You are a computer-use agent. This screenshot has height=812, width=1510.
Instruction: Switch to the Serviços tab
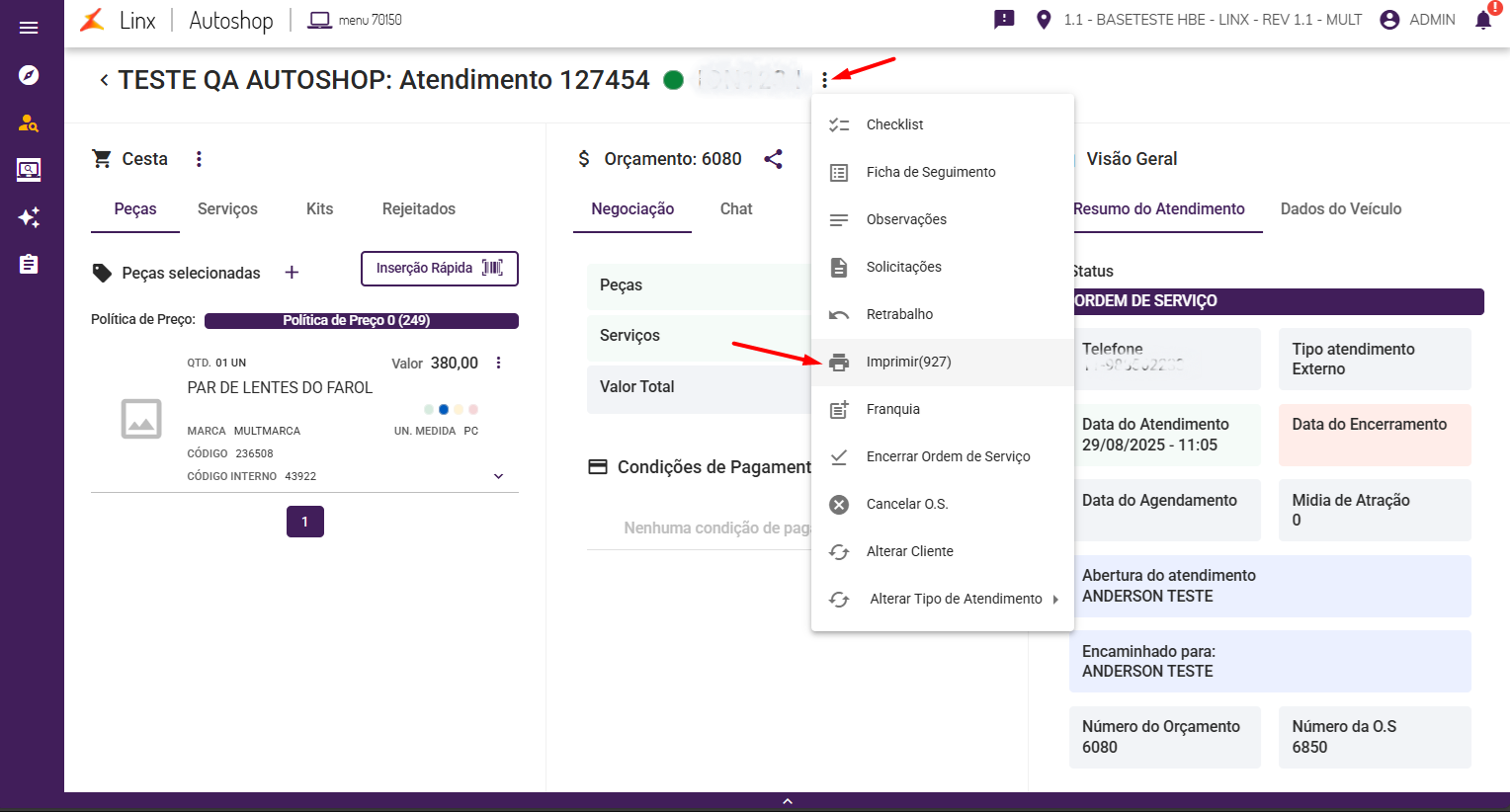[x=227, y=209]
